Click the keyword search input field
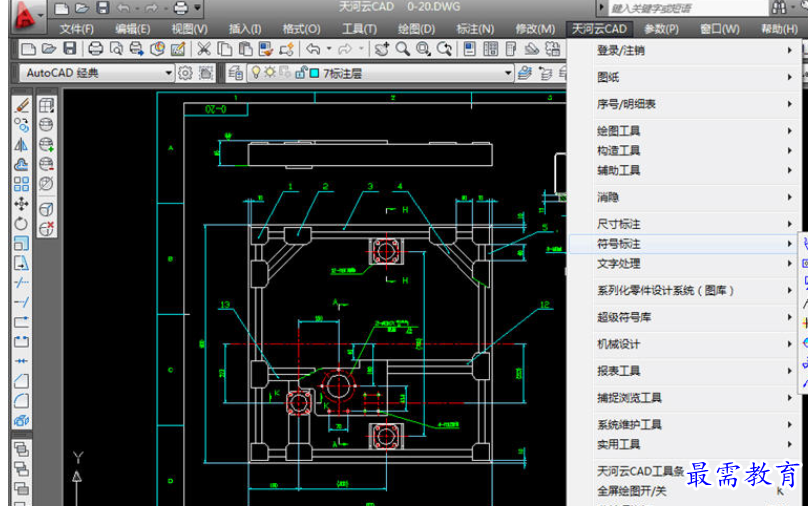Viewport: 808px width, 506px height. coord(688,8)
